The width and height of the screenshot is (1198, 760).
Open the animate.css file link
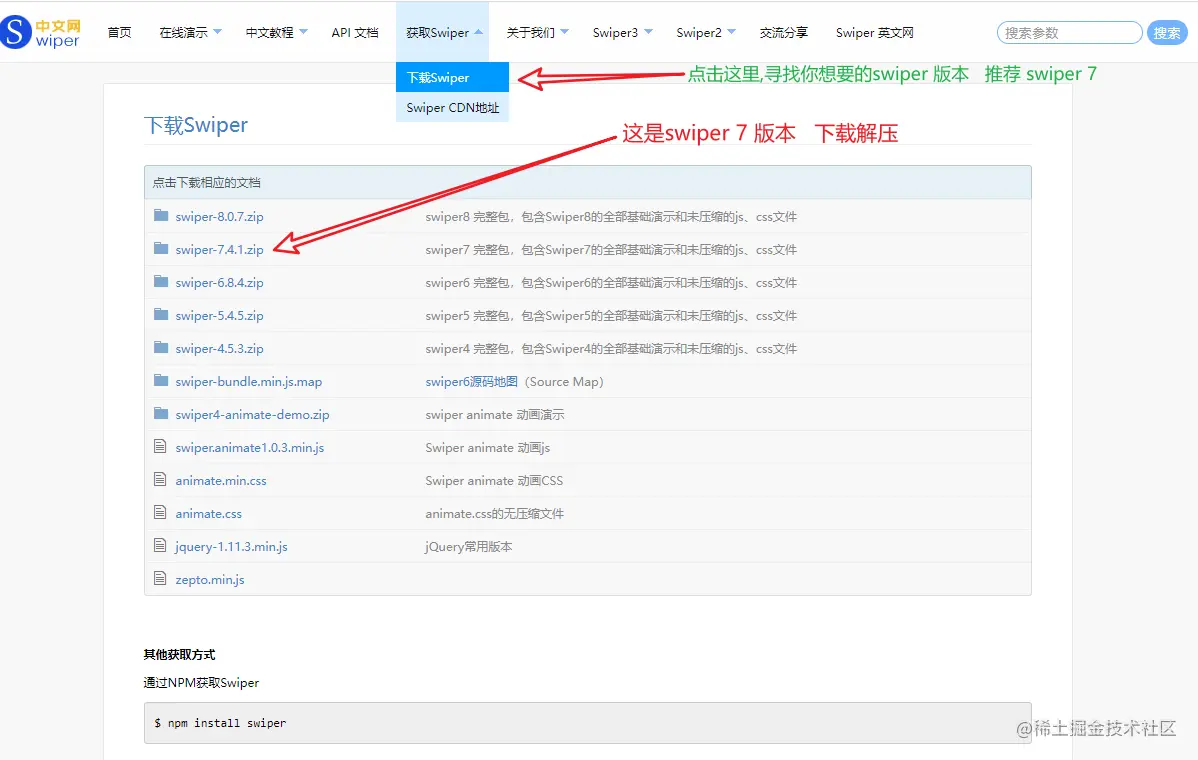pyautogui.click(x=209, y=513)
